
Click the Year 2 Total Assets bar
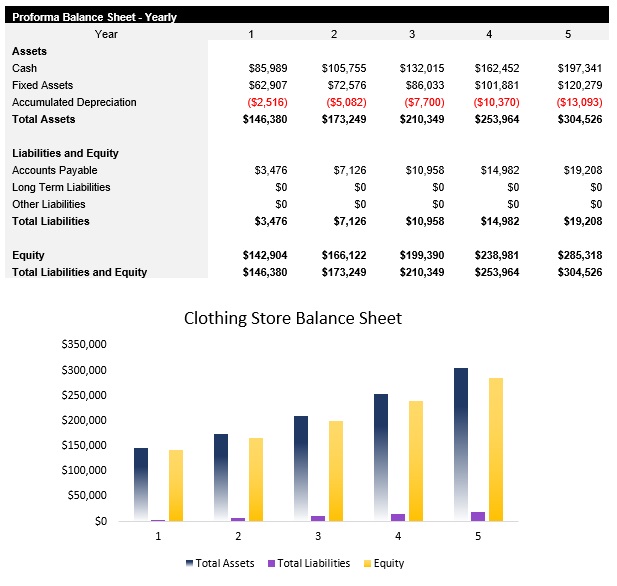click(x=221, y=478)
